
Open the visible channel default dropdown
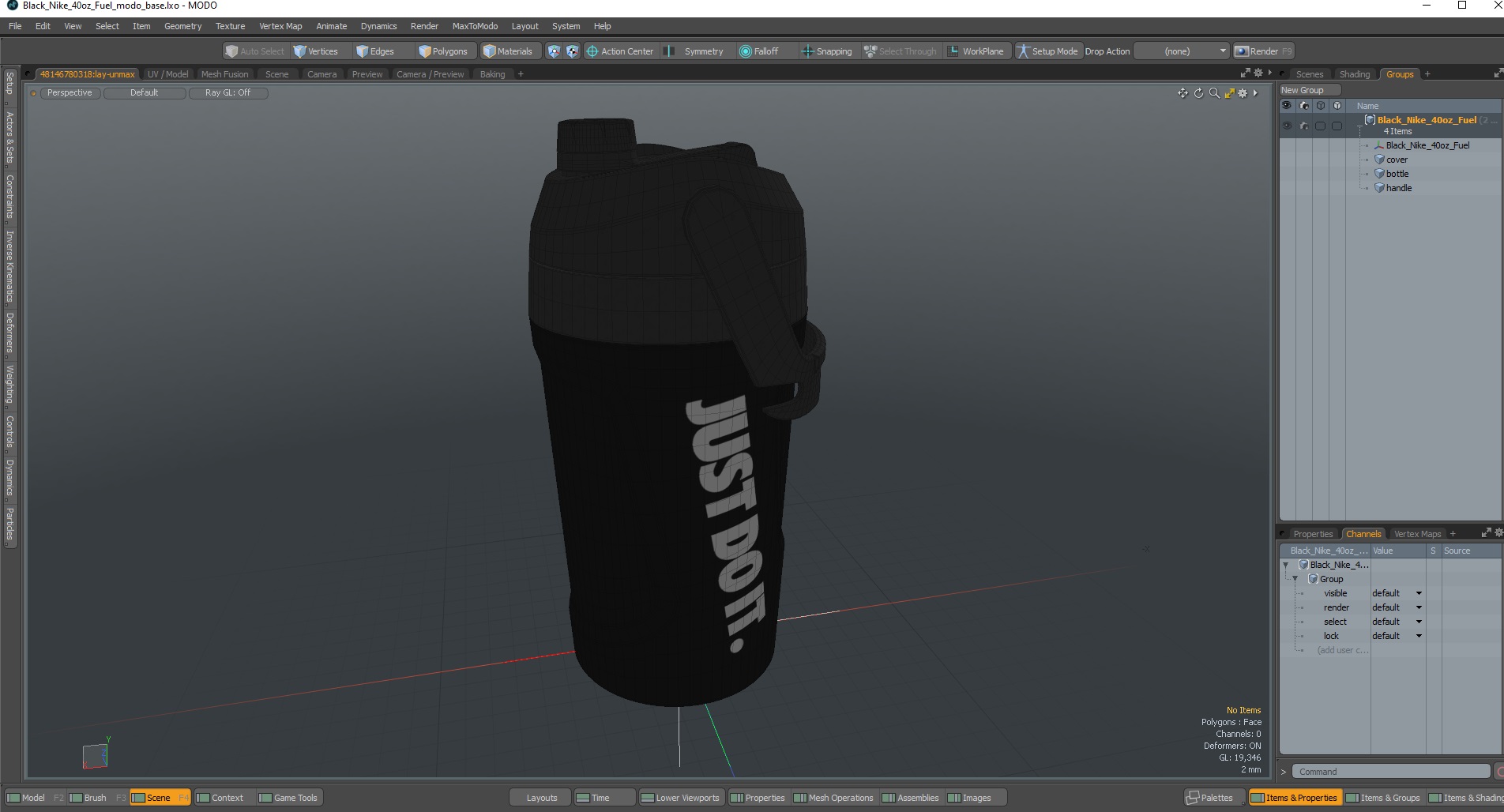[x=1397, y=593]
